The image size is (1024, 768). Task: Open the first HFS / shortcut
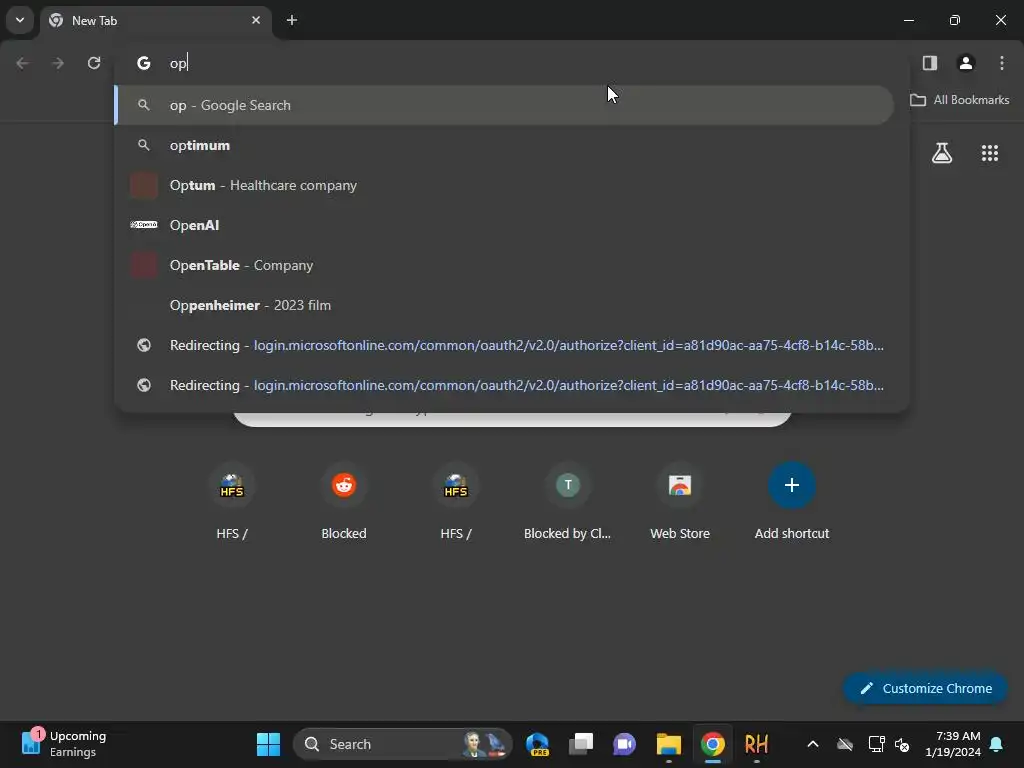tap(232, 502)
